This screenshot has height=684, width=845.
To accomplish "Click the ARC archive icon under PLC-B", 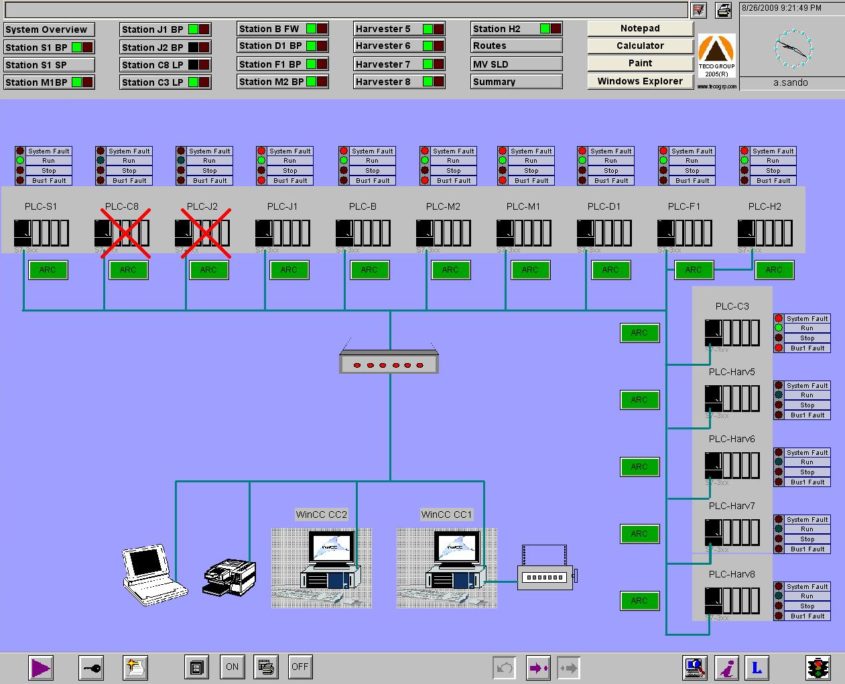I will coord(368,269).
